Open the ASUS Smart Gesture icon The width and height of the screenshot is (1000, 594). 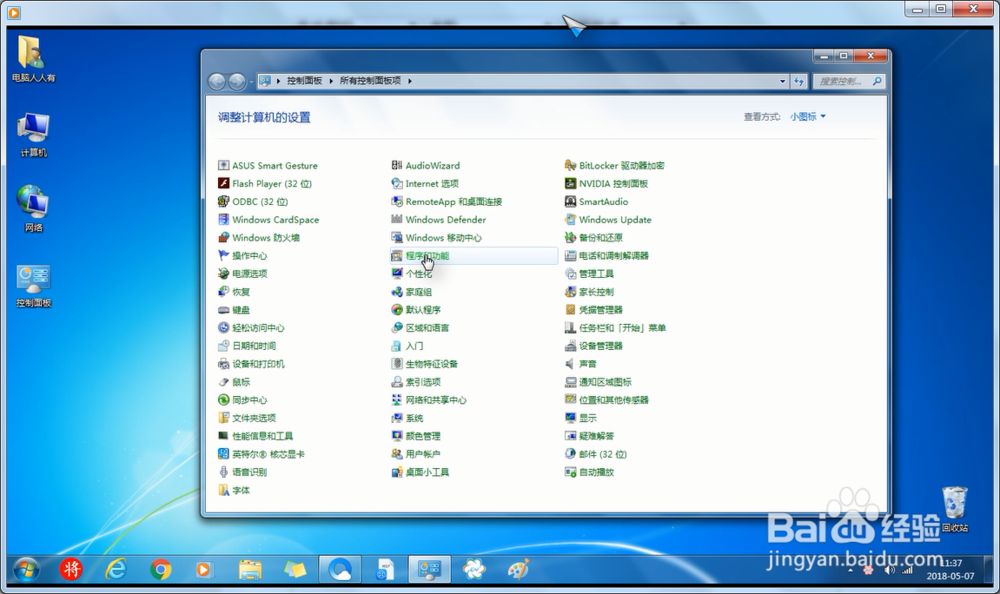point(223,165)
